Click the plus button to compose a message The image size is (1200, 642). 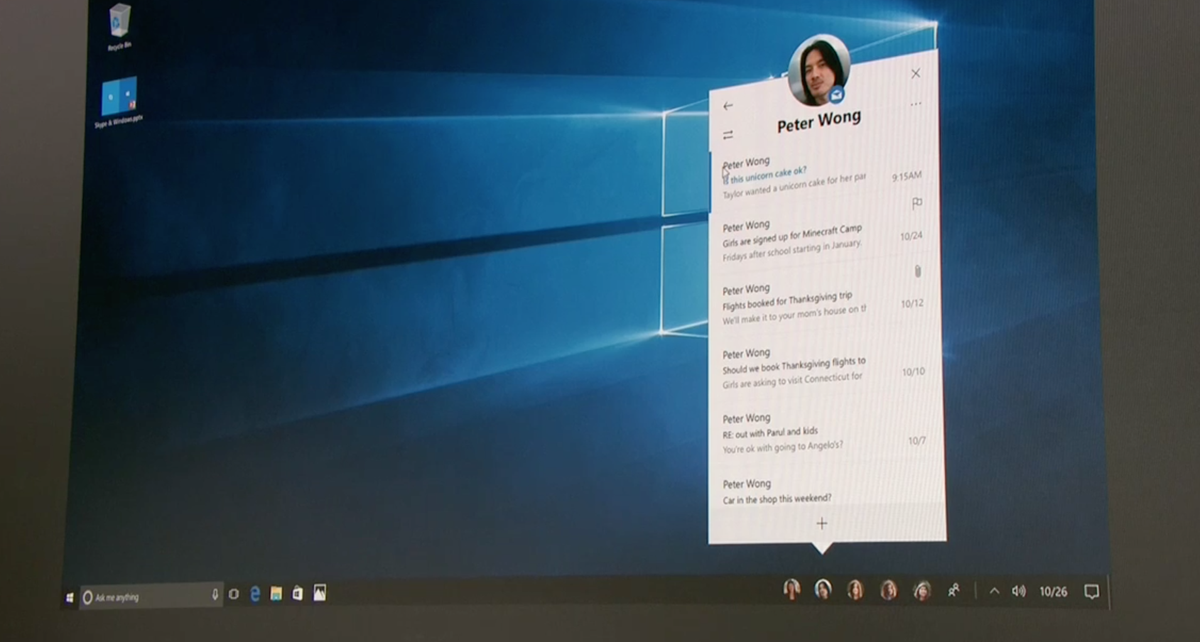[821, 522]
